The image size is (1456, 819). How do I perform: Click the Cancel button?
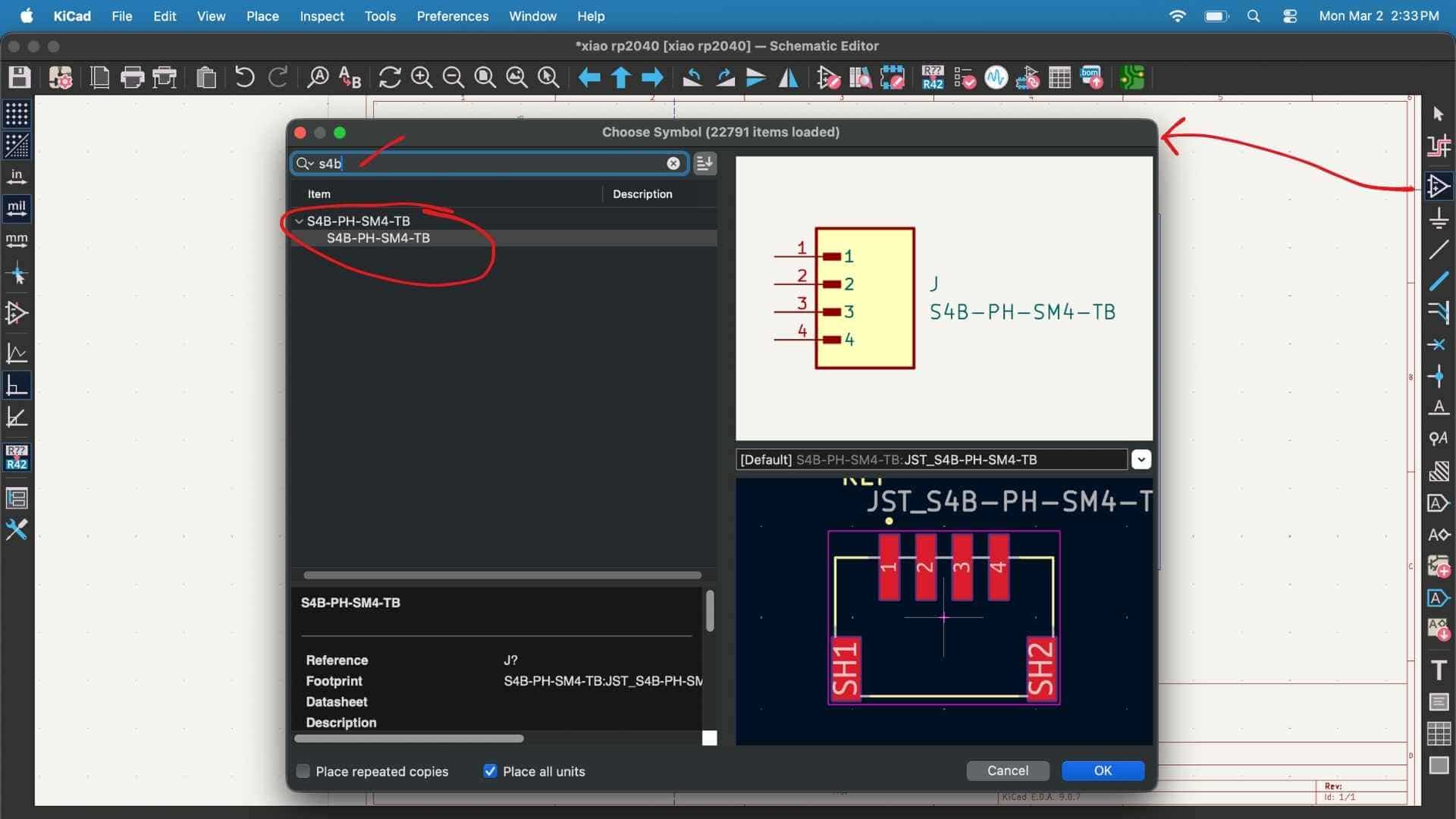1007,770
